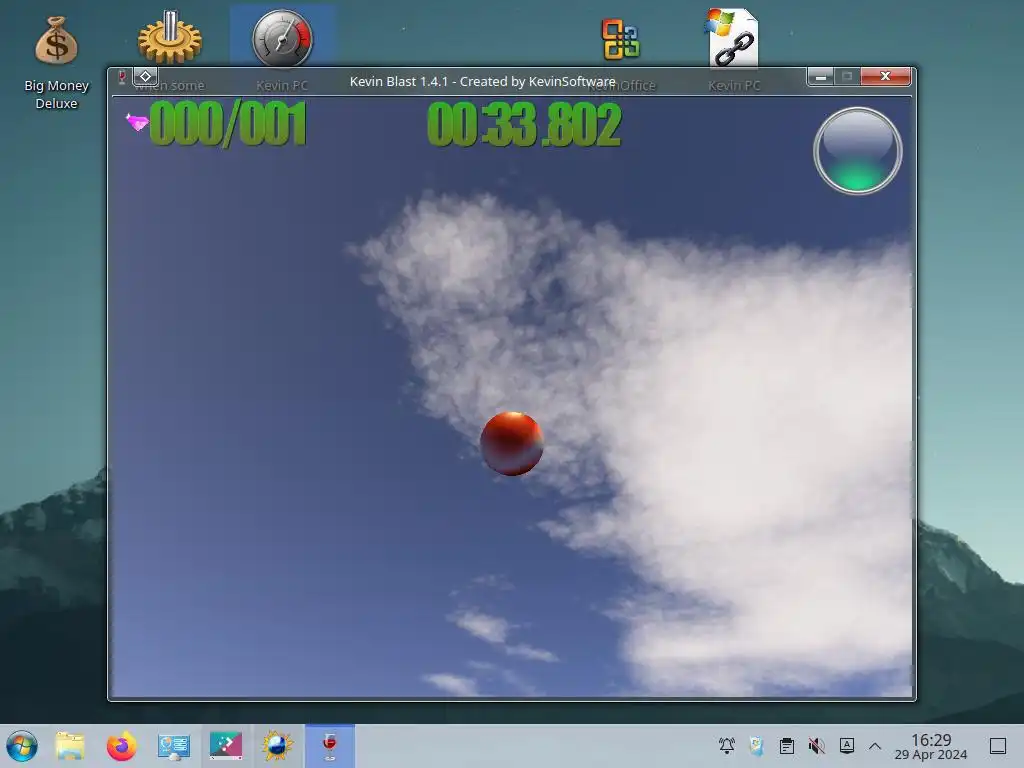The height and width of the screenshot is (768, 1024).
Task: Click the red ball in Kevin Blast
Action: [511, 443]
